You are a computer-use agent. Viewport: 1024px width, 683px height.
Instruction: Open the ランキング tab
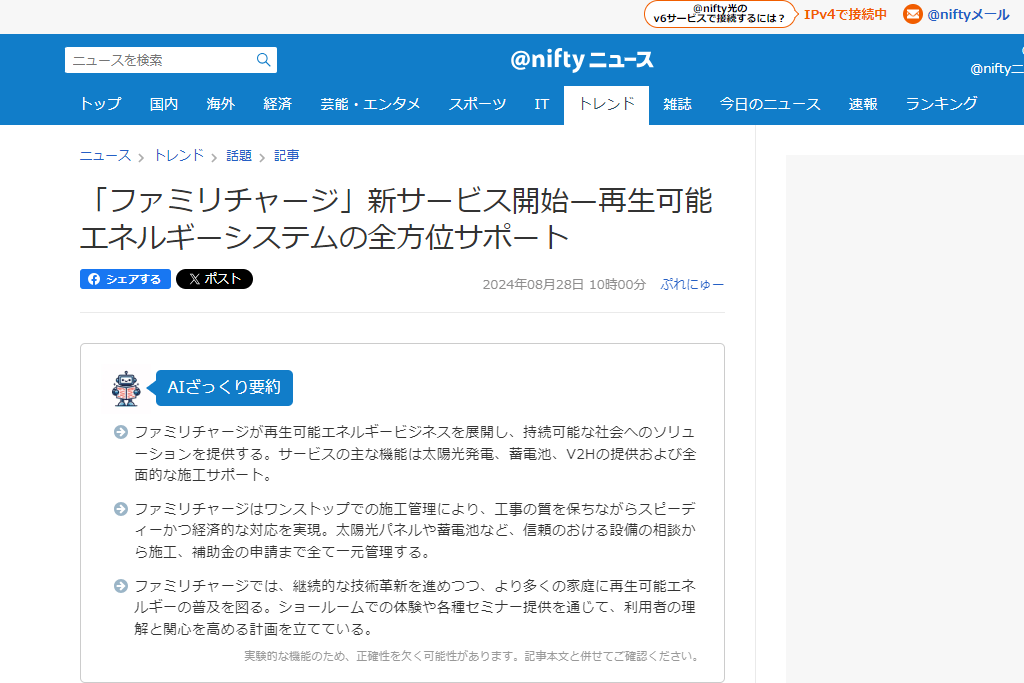point(942,104)
